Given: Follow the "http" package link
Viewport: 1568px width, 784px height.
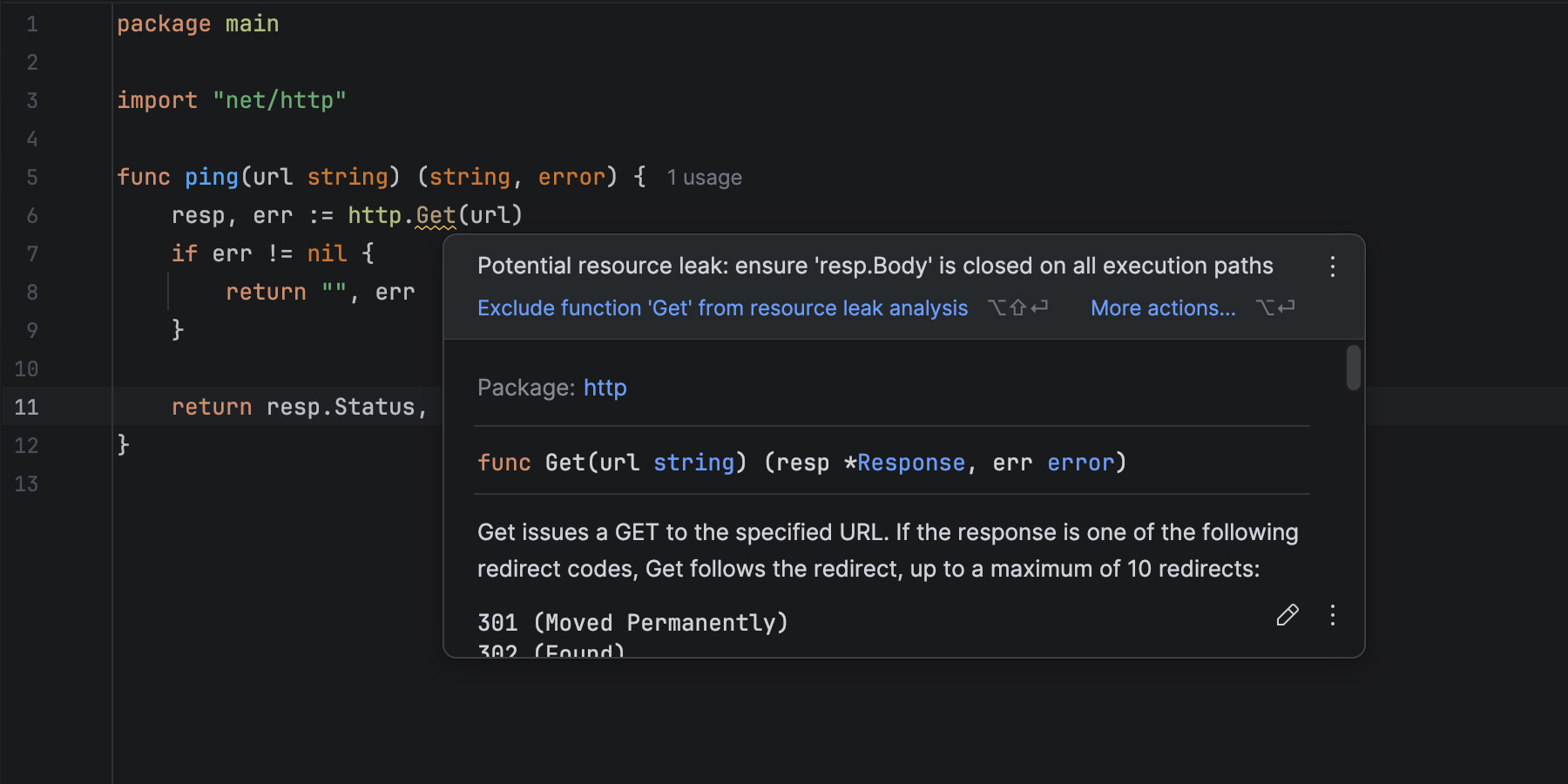Looking at the screenshot, I should [x=605, y=388].
